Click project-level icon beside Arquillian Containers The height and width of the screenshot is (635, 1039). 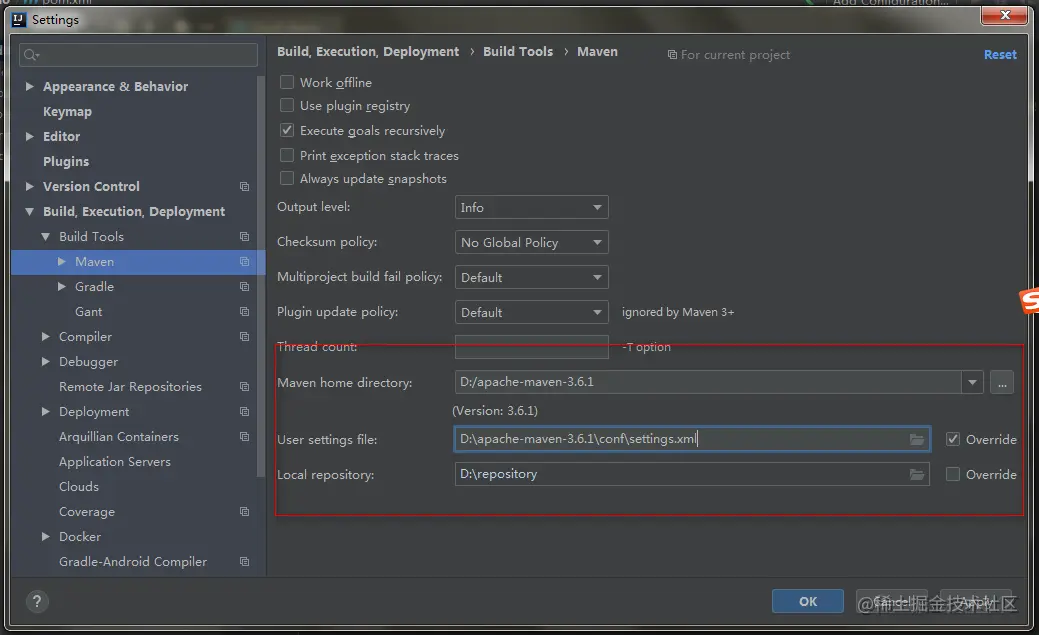pyautogui.click(x=245, y=437)
